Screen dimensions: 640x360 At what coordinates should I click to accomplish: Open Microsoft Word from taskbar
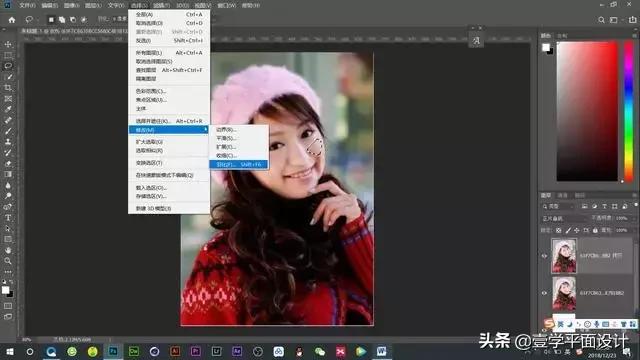[x=382, y=351]
